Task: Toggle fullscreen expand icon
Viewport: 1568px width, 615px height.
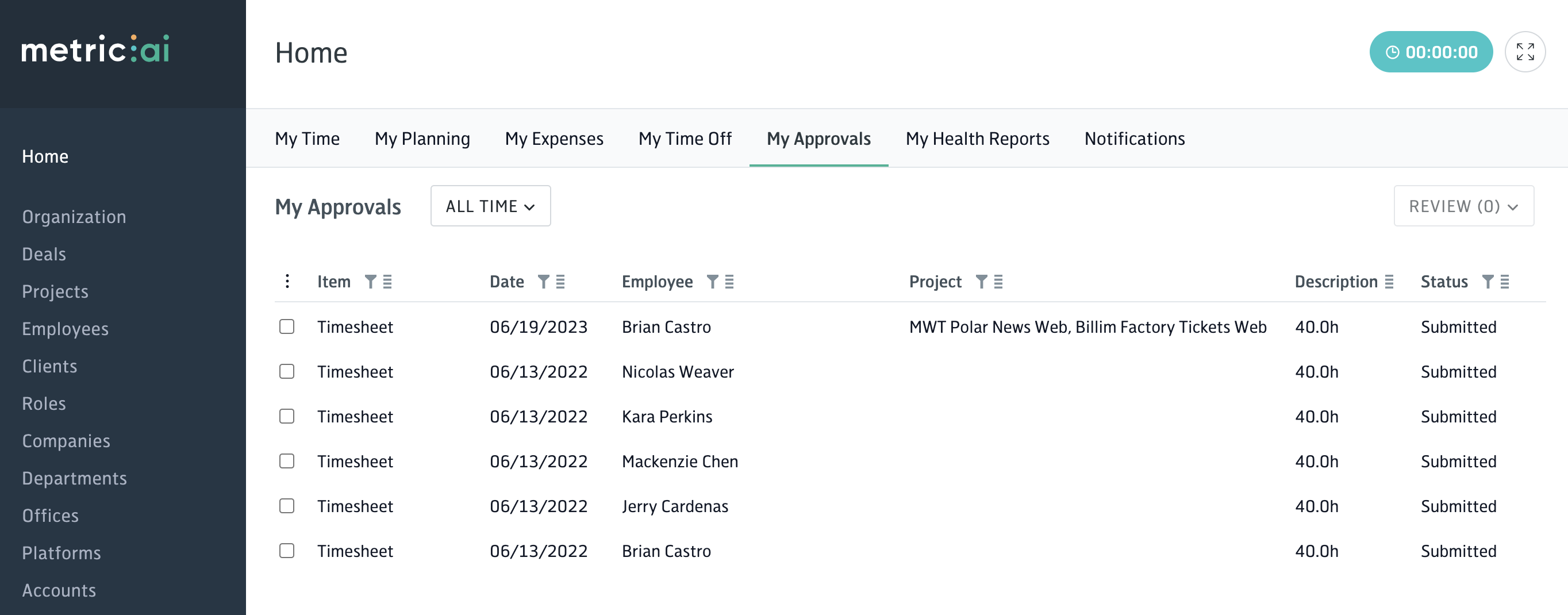Action: [x=1525, y=52]
